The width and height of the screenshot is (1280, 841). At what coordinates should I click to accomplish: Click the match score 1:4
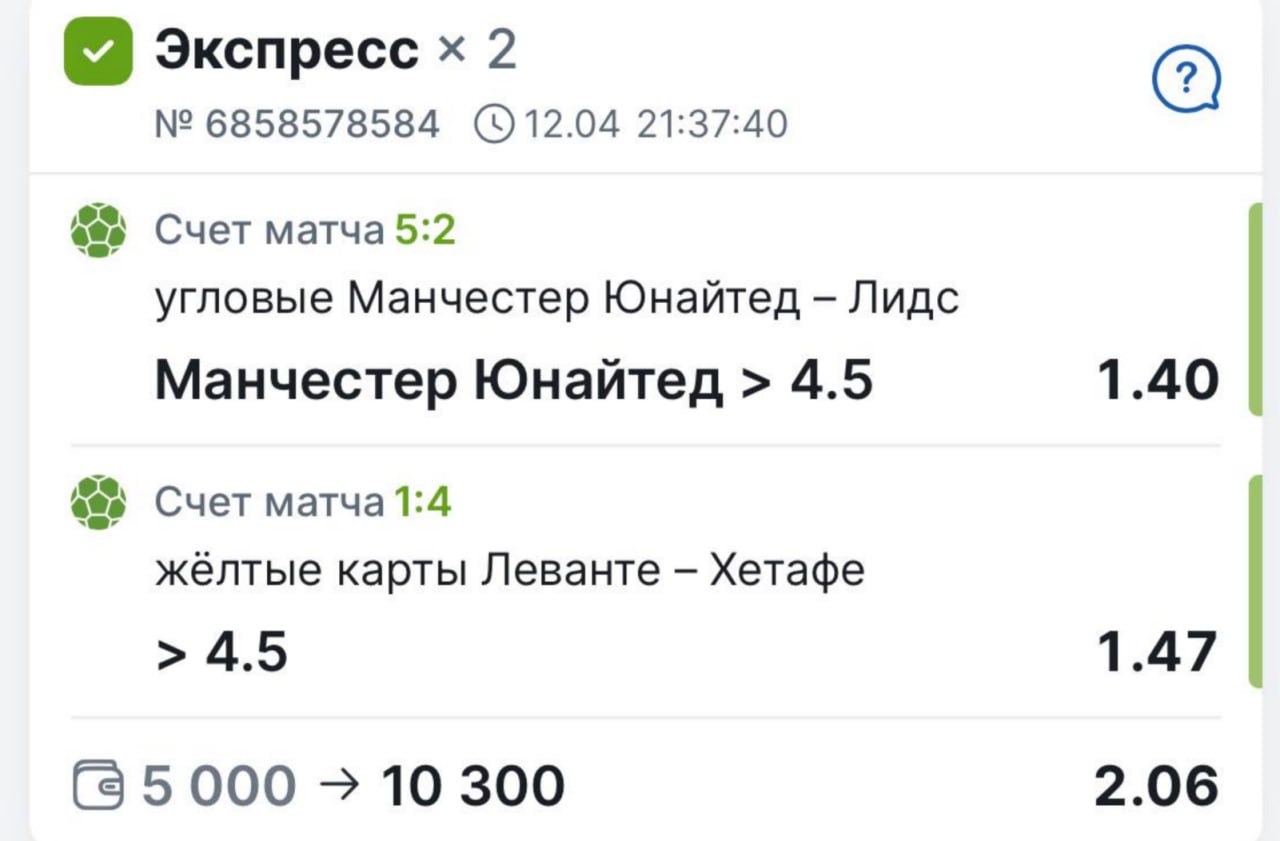[x=423, y=502]
